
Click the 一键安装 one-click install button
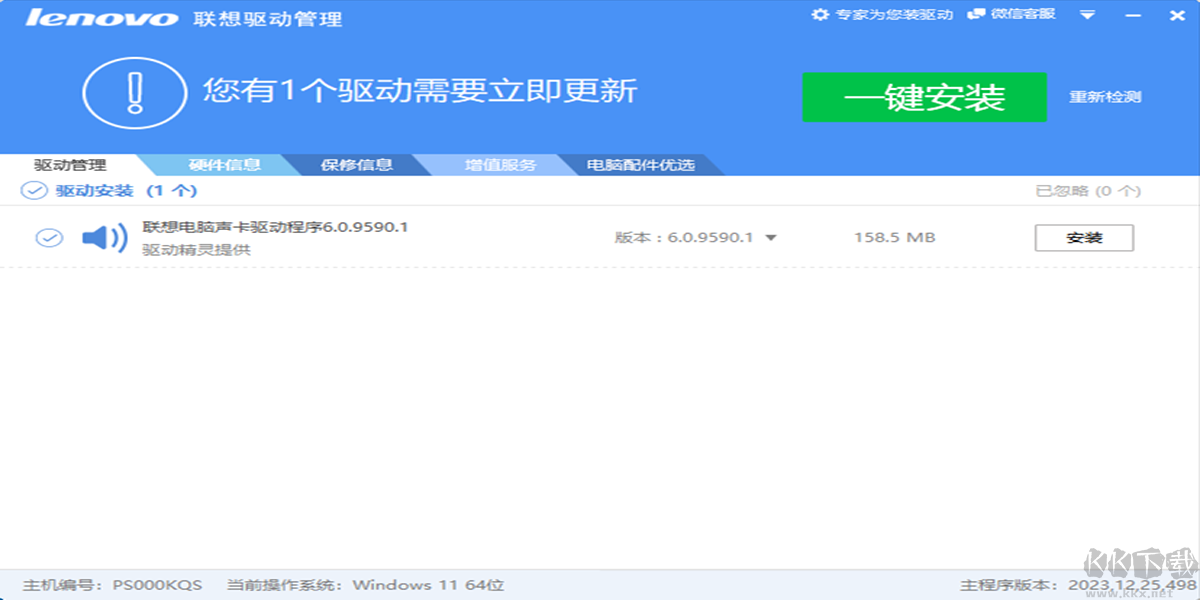[x=924, y=97]
